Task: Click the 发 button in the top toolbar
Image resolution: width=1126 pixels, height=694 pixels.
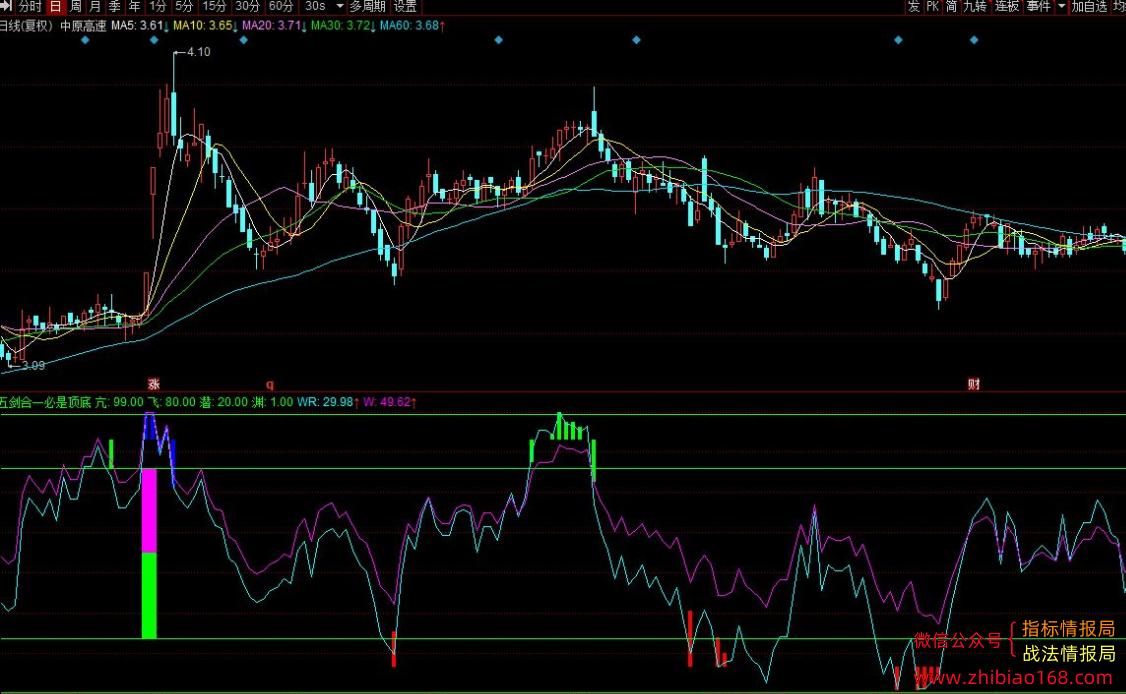Action: (913, 6)
